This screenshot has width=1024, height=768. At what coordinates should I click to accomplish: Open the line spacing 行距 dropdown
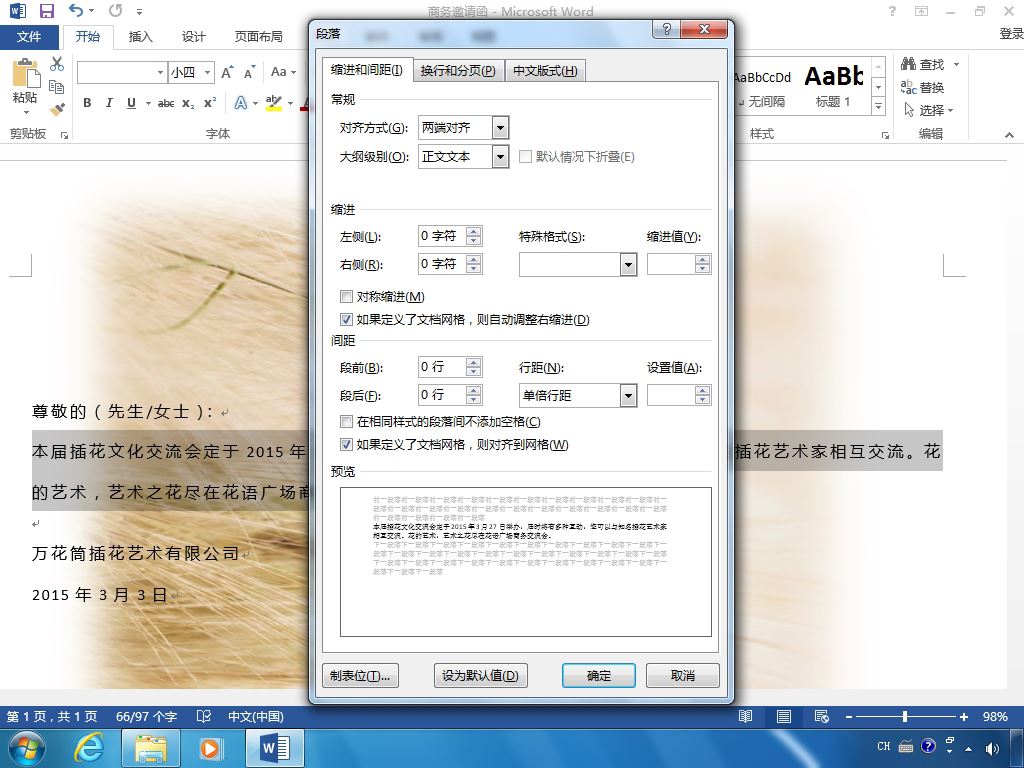point(628,395)
